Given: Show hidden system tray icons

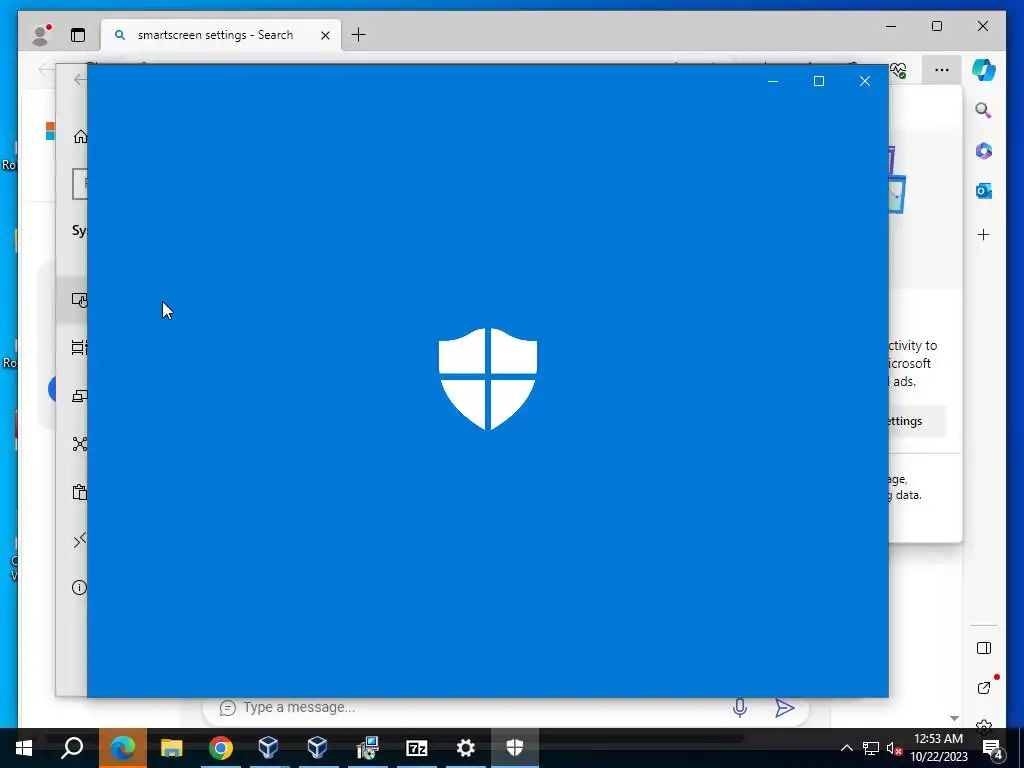Looking at the screenshot, I should tap(846, 748).
